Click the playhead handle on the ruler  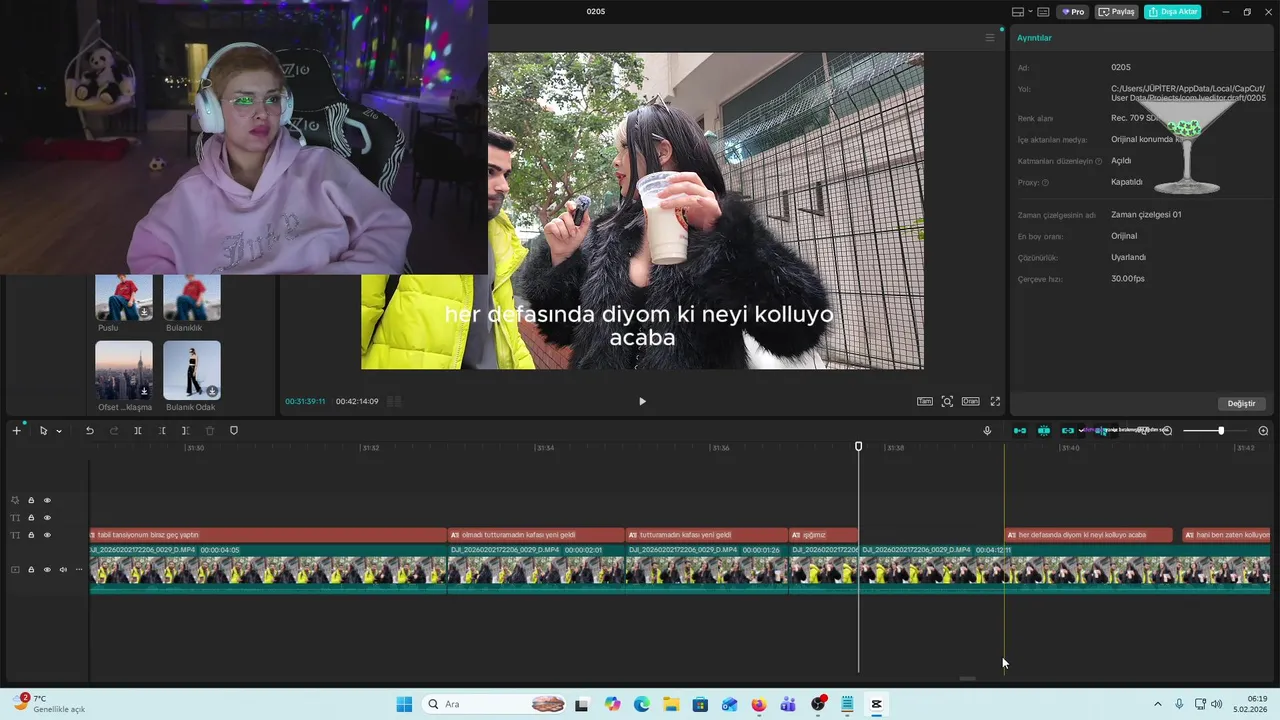(x=858, y=446)
